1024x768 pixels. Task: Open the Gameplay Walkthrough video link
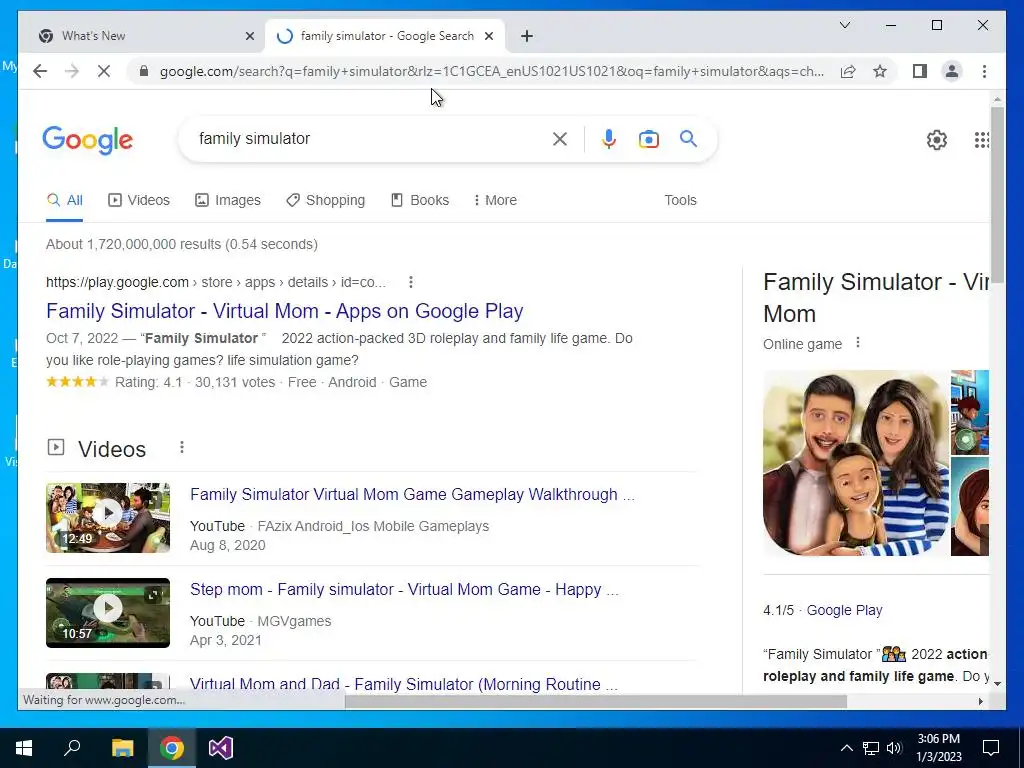click(412, 494)
